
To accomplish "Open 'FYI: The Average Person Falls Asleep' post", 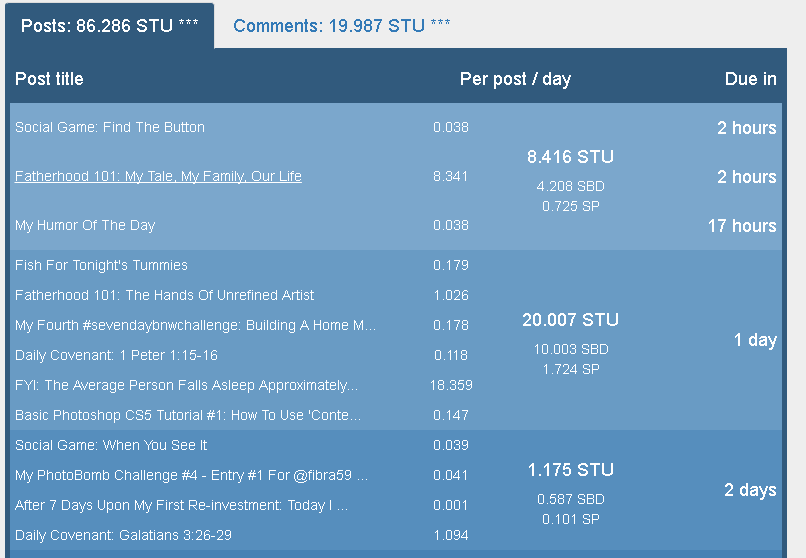I will 186,385.
